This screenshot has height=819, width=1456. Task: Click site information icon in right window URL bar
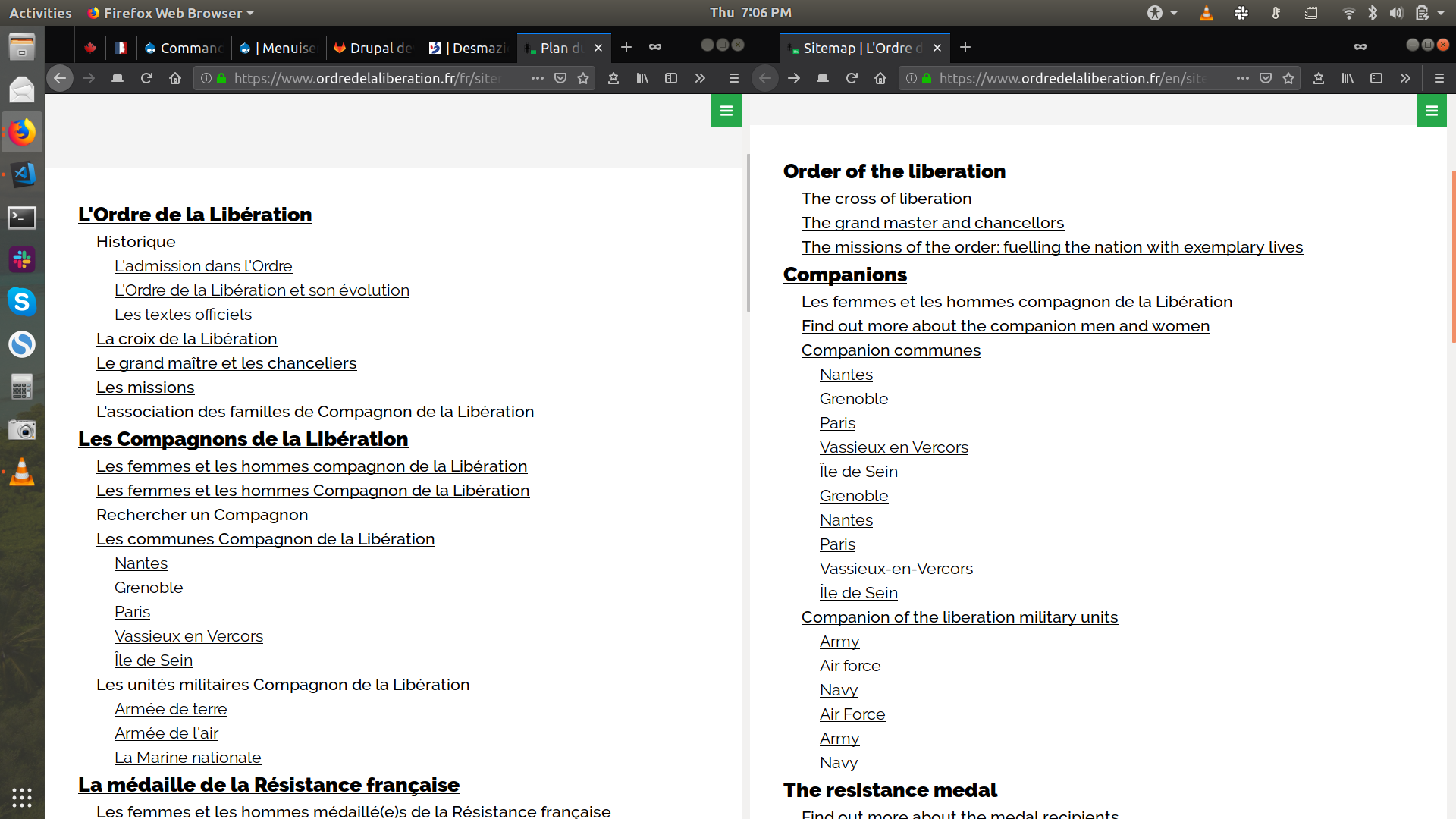912,78
